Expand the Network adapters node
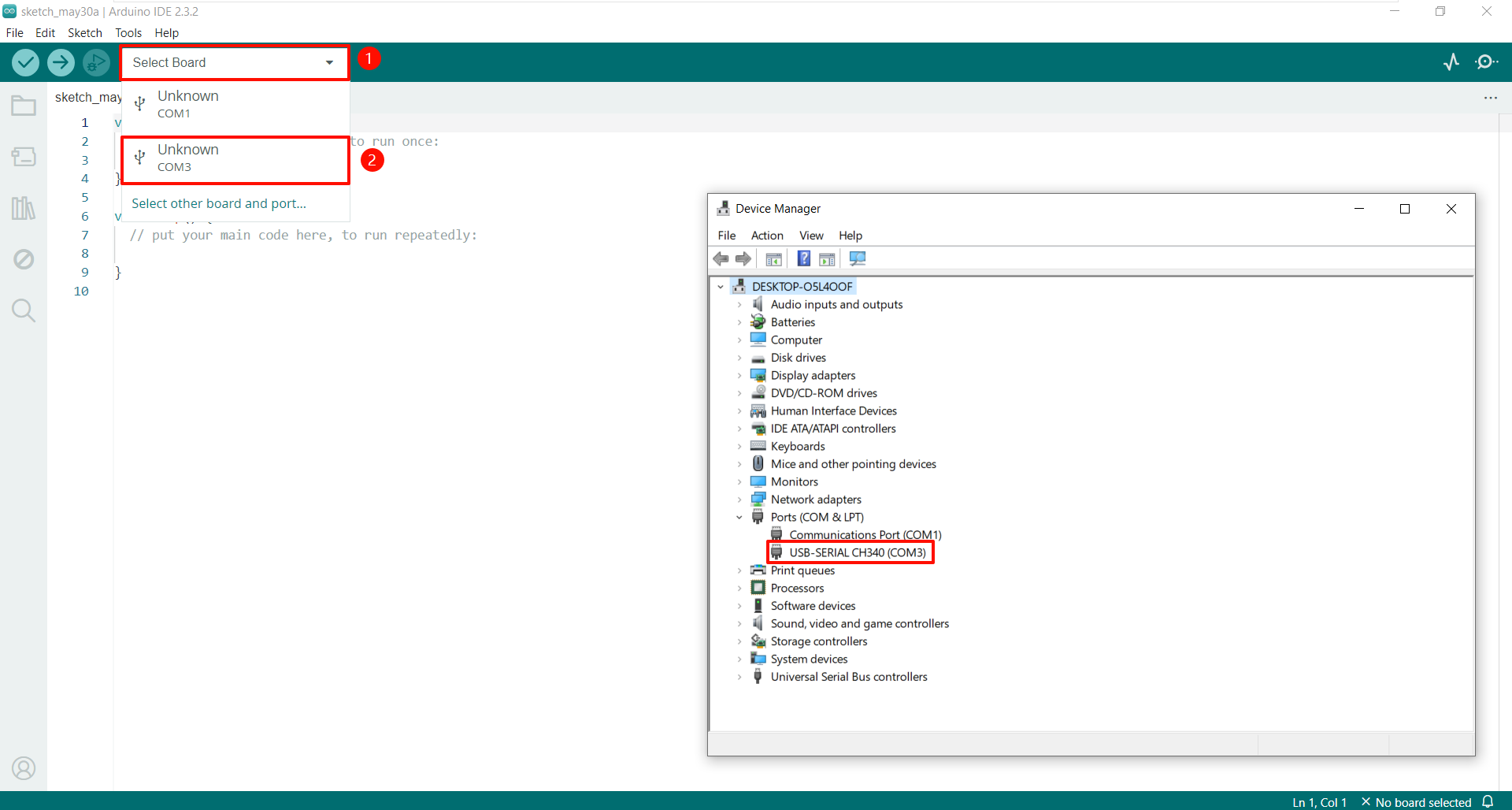Image resolution: width=1512 pixels, height=810 pixels. pyautogui.click(x=739, y=500)
